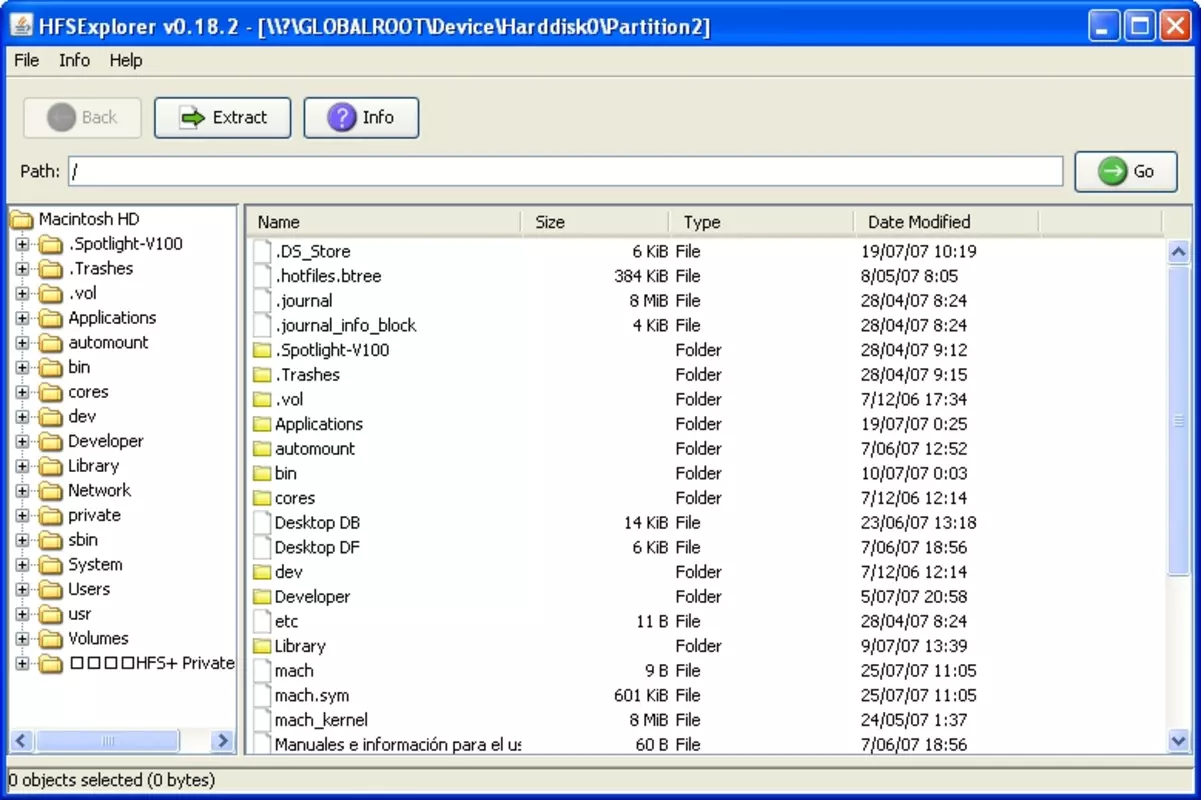The width and height of the screenshot is (1201, 800).
Task: Click the bin folder name in file list
Action: [286, 474]
